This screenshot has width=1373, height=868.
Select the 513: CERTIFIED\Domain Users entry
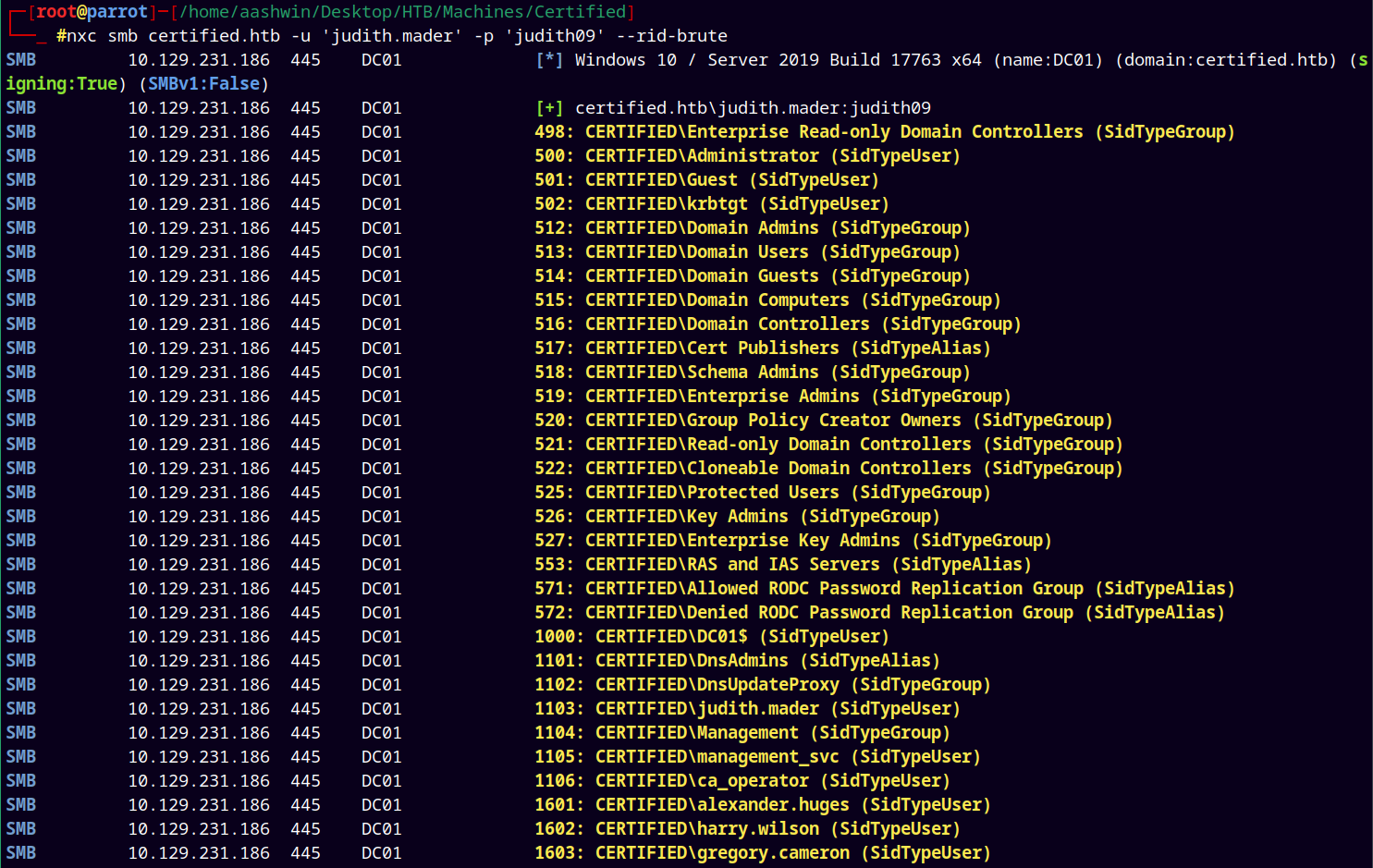[747, 252]
